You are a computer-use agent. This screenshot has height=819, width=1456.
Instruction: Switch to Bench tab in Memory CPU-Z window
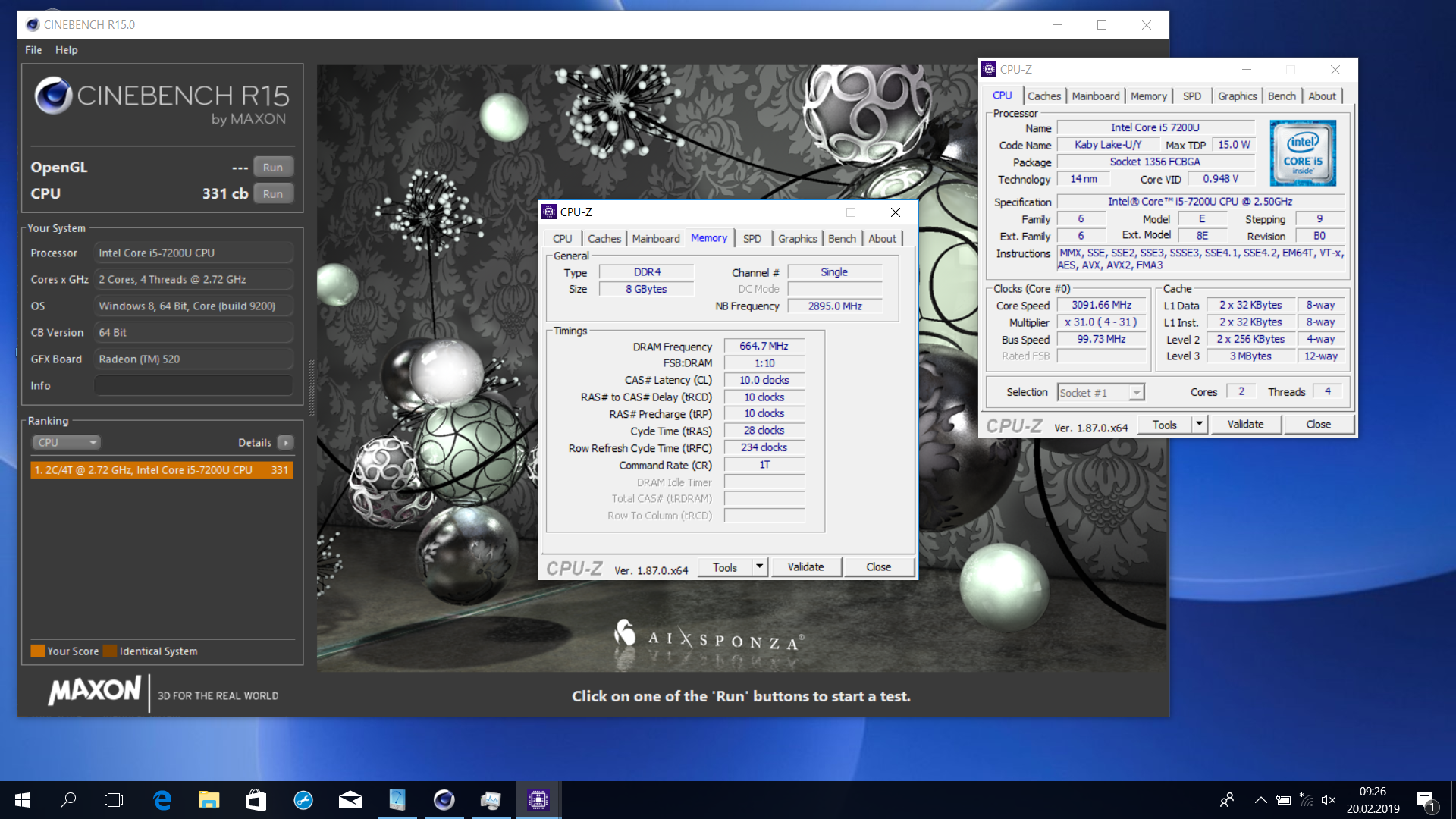842,238
